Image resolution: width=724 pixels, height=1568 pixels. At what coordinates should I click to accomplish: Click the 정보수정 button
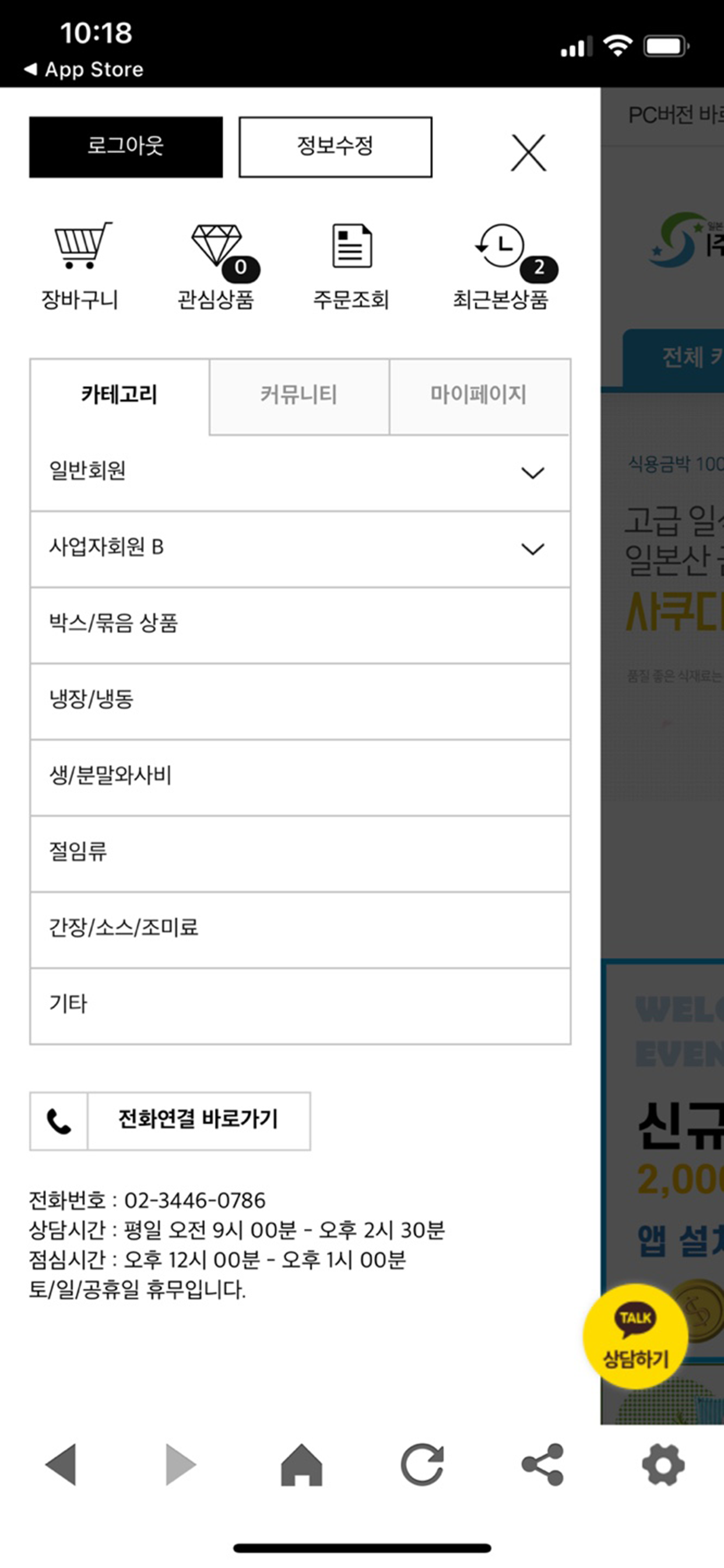pos(335,146)
